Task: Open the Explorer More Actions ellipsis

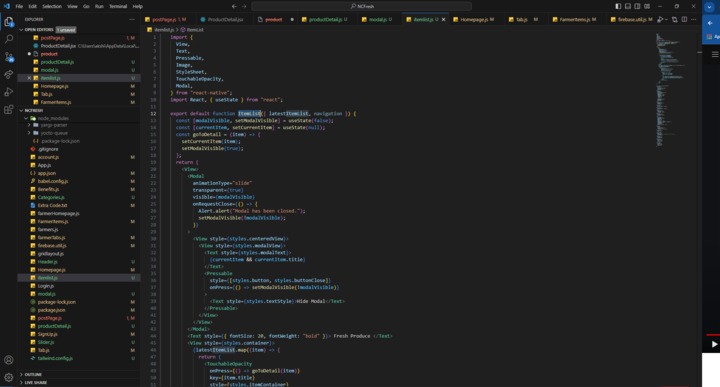Action: pos(132,19)
